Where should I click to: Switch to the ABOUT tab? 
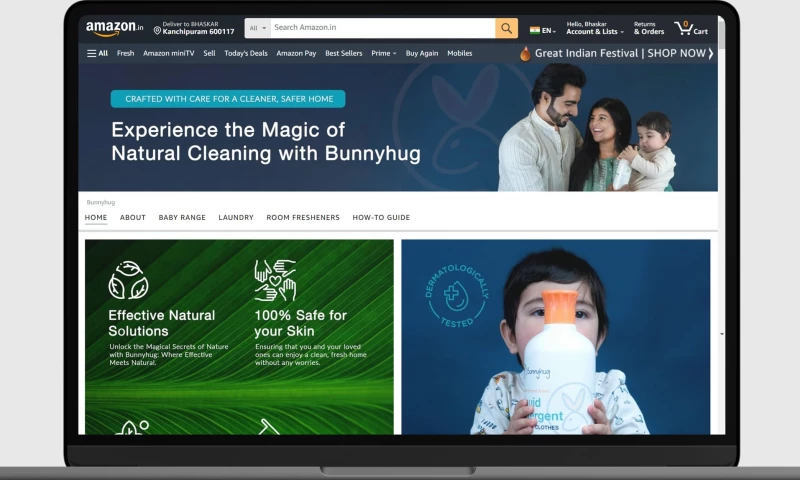click(x=133, y=217)
